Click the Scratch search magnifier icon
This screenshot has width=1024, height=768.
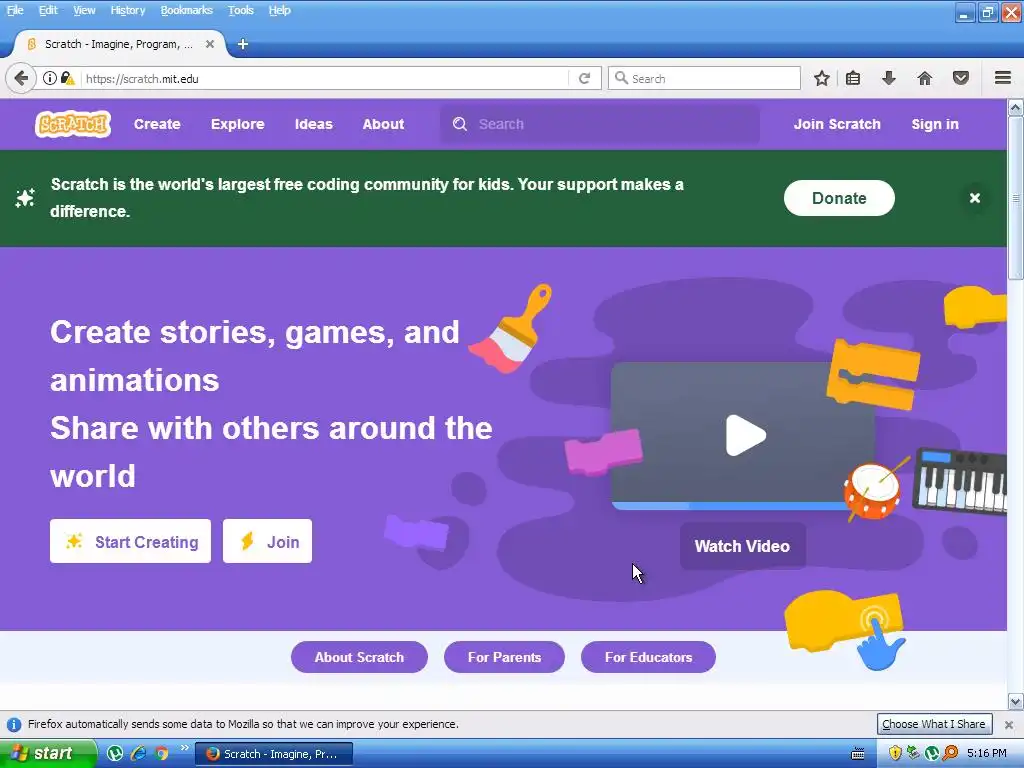[x=460, y=124]
